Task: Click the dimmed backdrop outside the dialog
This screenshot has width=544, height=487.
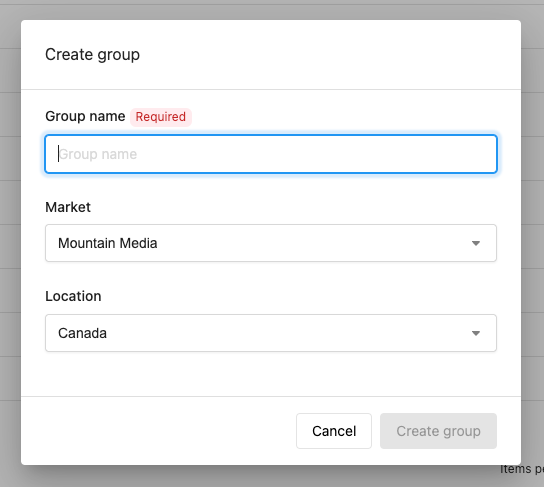Action: 10,243
